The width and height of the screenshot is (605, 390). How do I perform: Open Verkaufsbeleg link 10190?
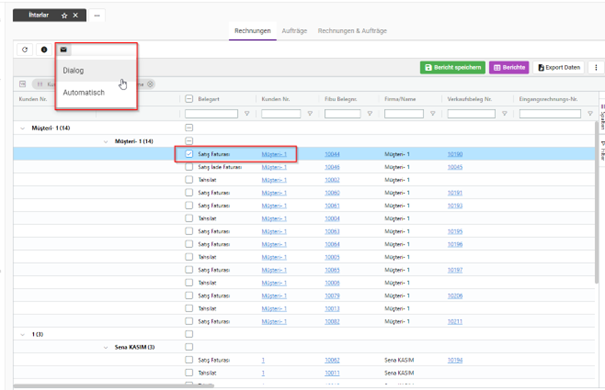tap(455, 154)
